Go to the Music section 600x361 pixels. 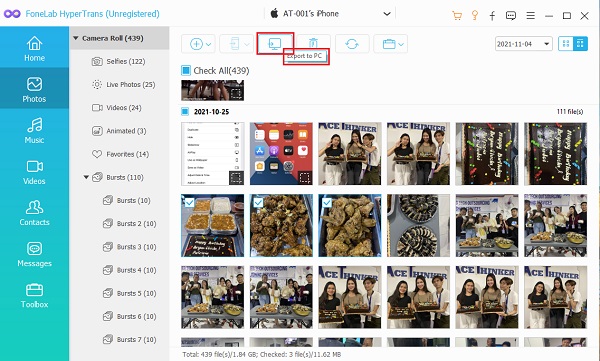[34, 130]
